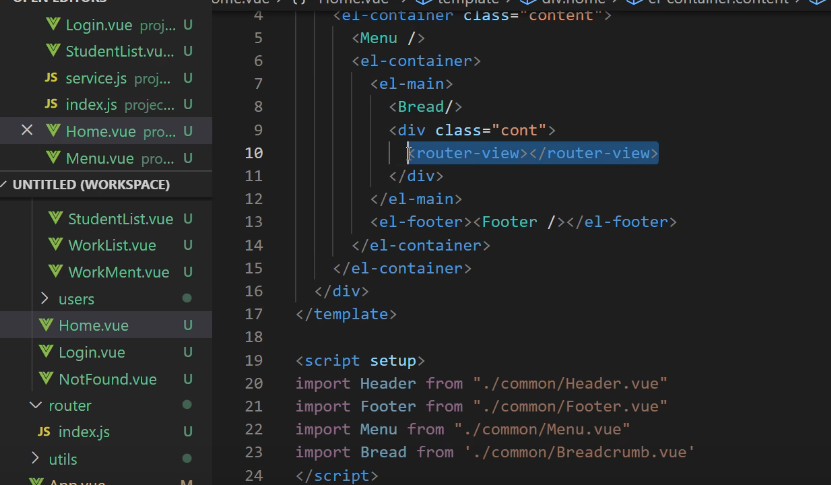Click the modified dot beside users folder
831x485 pixels.
(187, 298)
